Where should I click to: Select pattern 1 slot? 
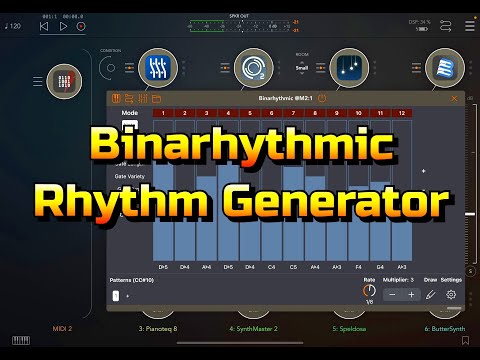point(116,296)
